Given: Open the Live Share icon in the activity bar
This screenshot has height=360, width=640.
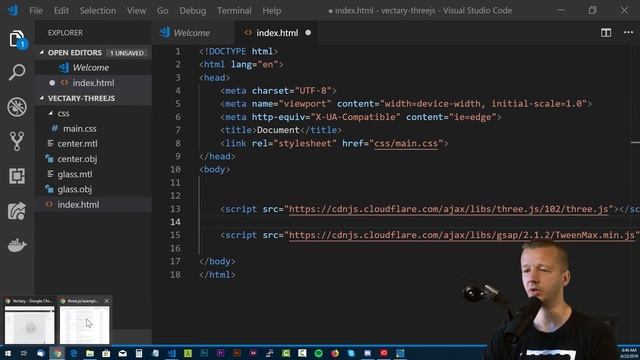Looking at the screenshot, I should tap(17, 211).
